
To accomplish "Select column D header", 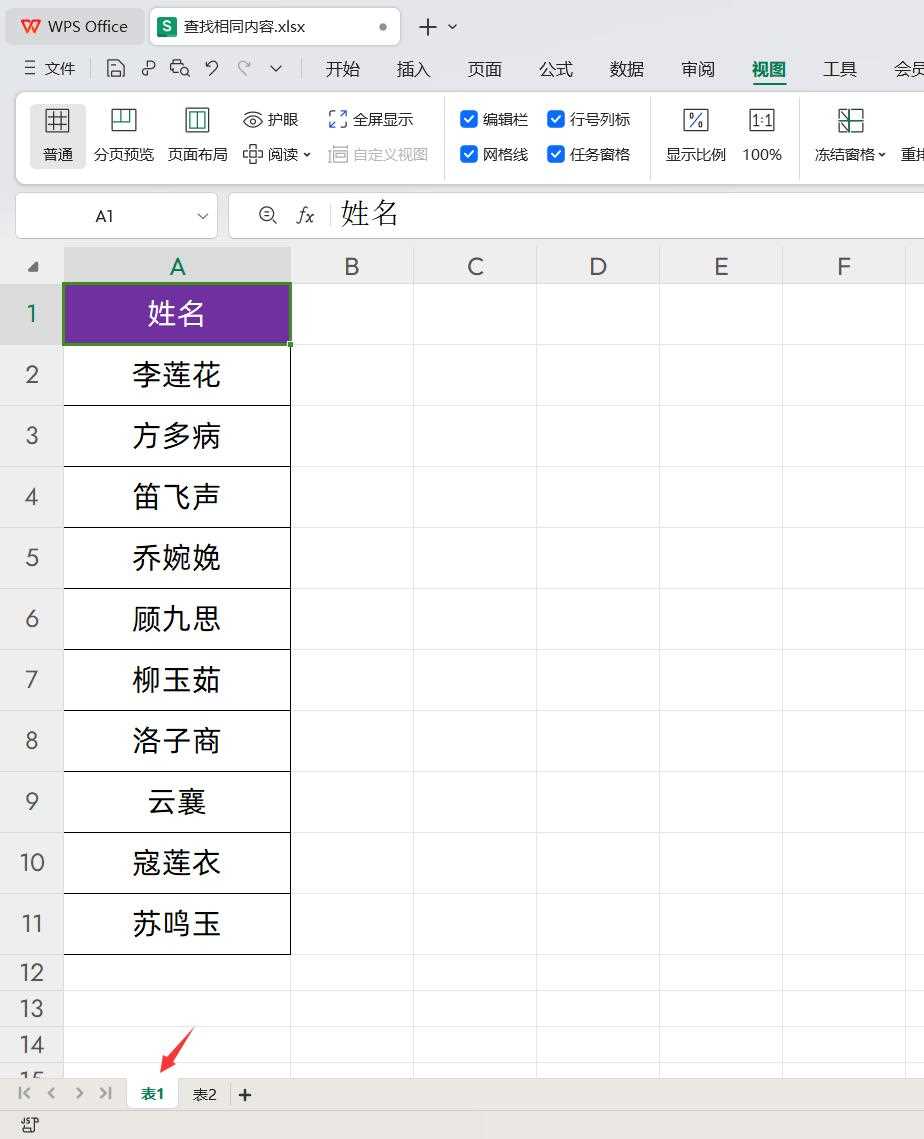I will 598,266.
